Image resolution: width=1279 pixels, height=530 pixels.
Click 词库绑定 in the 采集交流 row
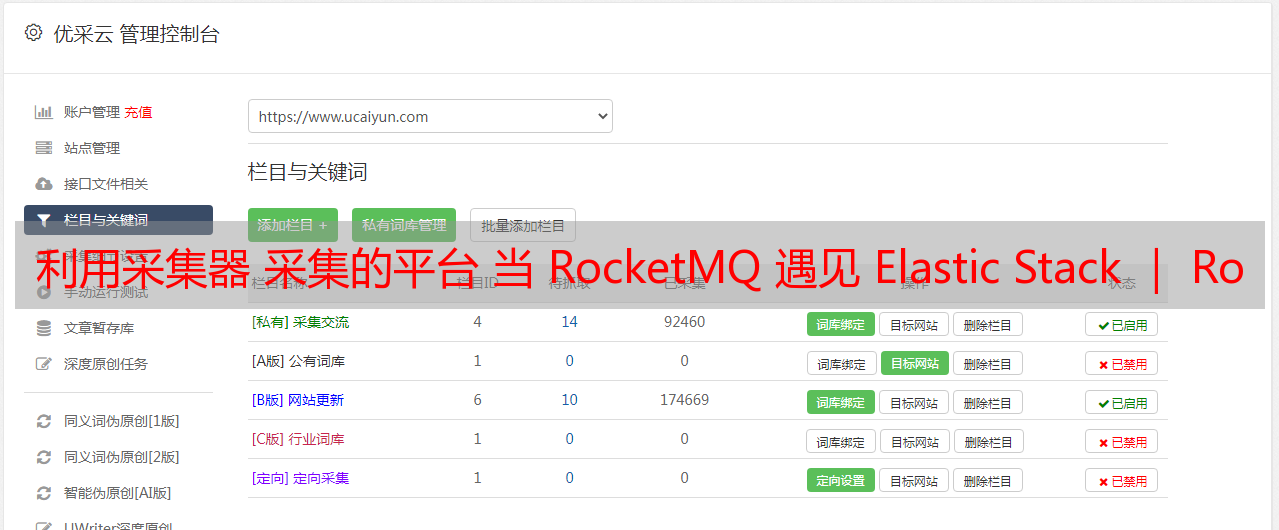841,324
